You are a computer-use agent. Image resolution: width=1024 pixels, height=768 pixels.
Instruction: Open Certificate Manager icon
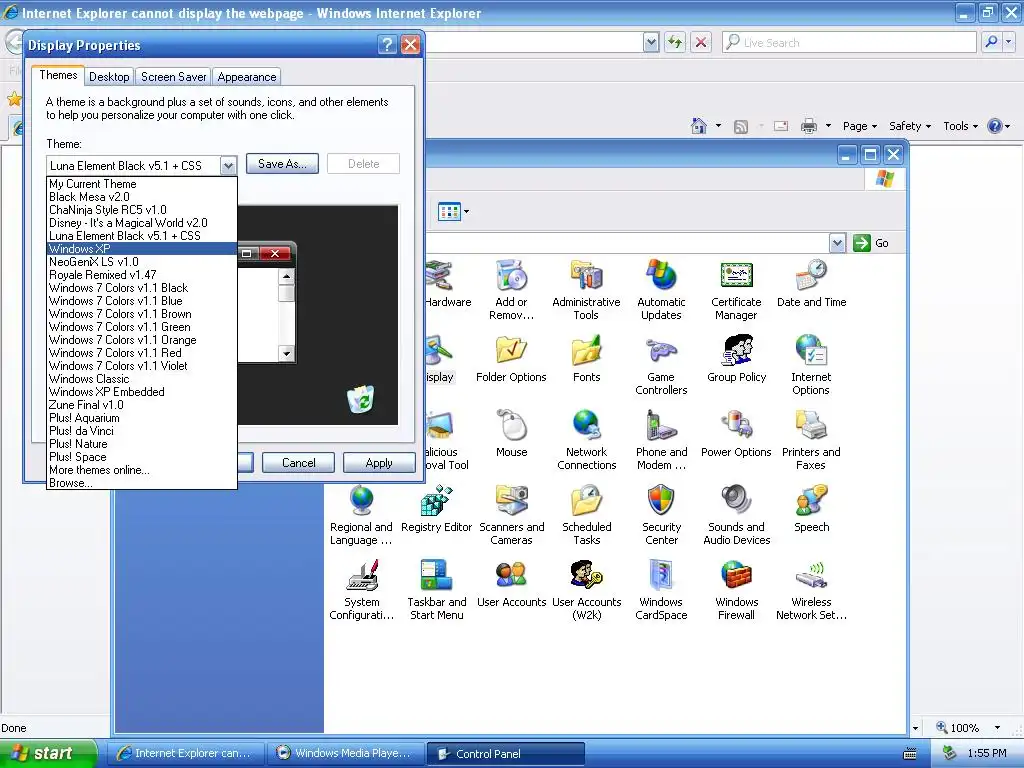pos(736,289)
